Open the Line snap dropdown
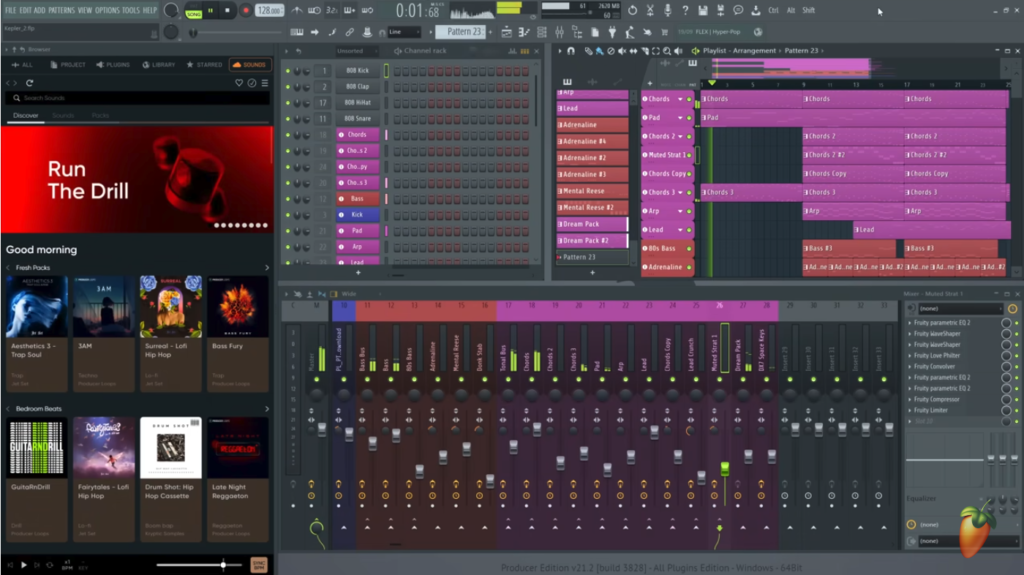 404,32
